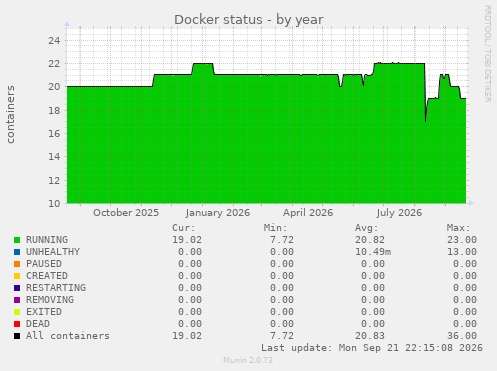Click the black All containers legend swatch
This screenshot has width=497, height=371.
click(x=17, y=336)
